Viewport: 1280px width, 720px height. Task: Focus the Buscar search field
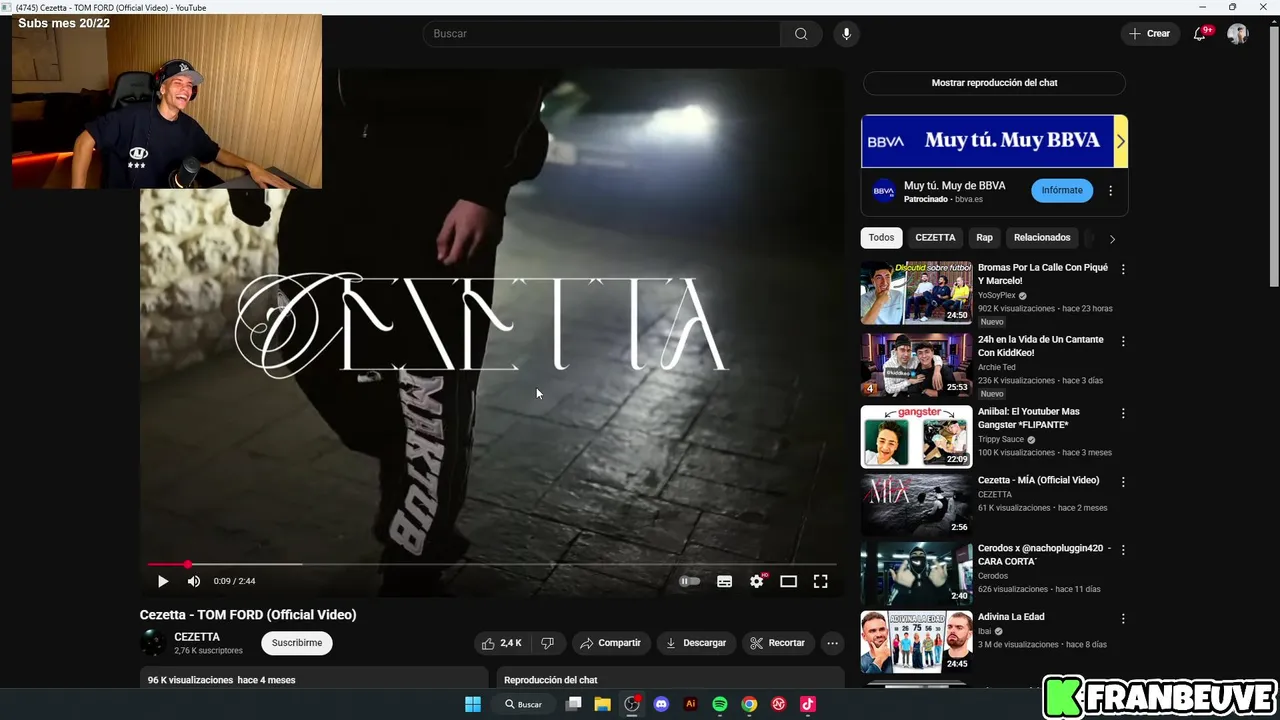[602, 34]
